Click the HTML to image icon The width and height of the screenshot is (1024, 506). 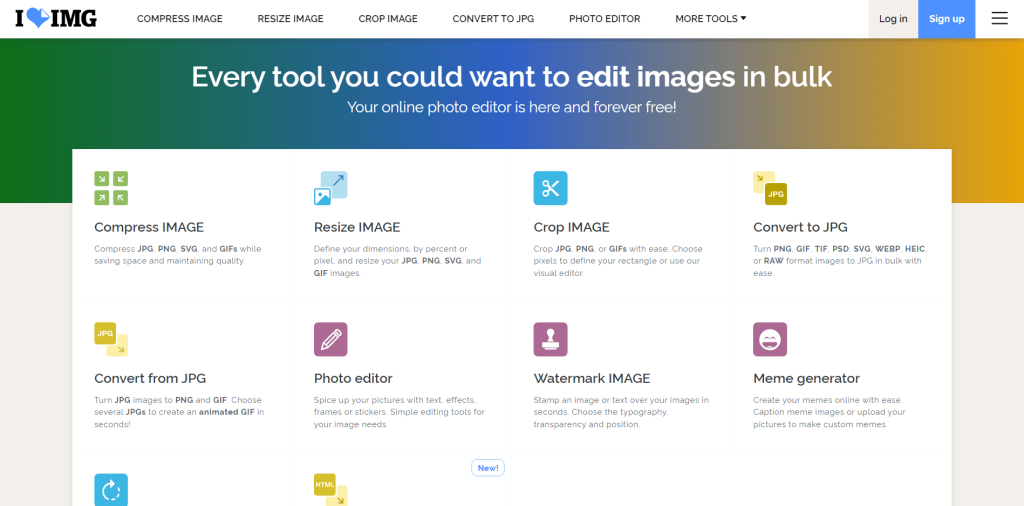330,490
